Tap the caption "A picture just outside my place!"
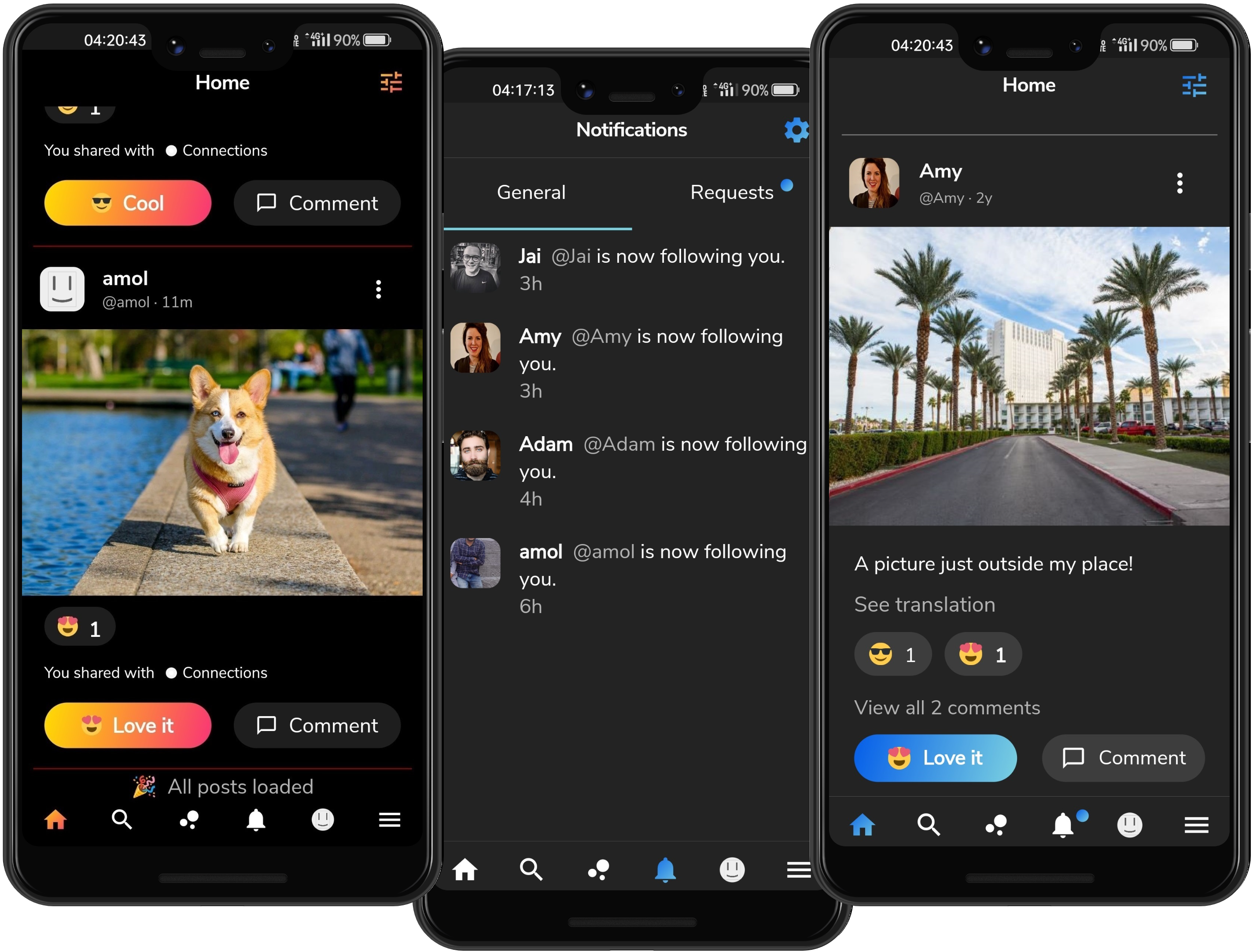 [993, 564]
